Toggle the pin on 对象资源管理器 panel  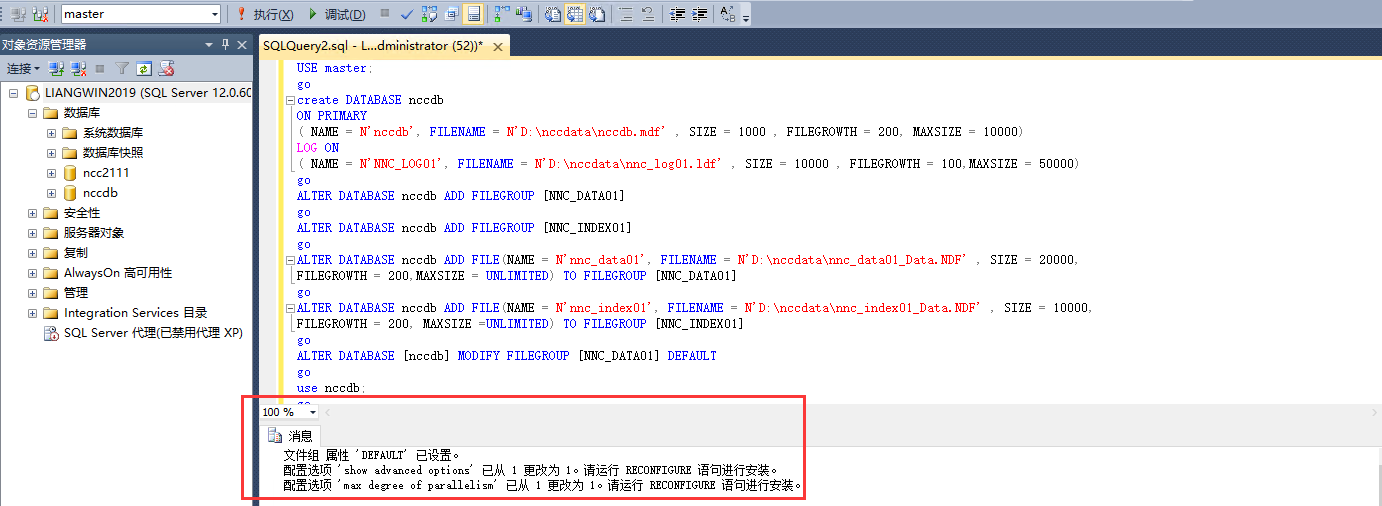226,45
